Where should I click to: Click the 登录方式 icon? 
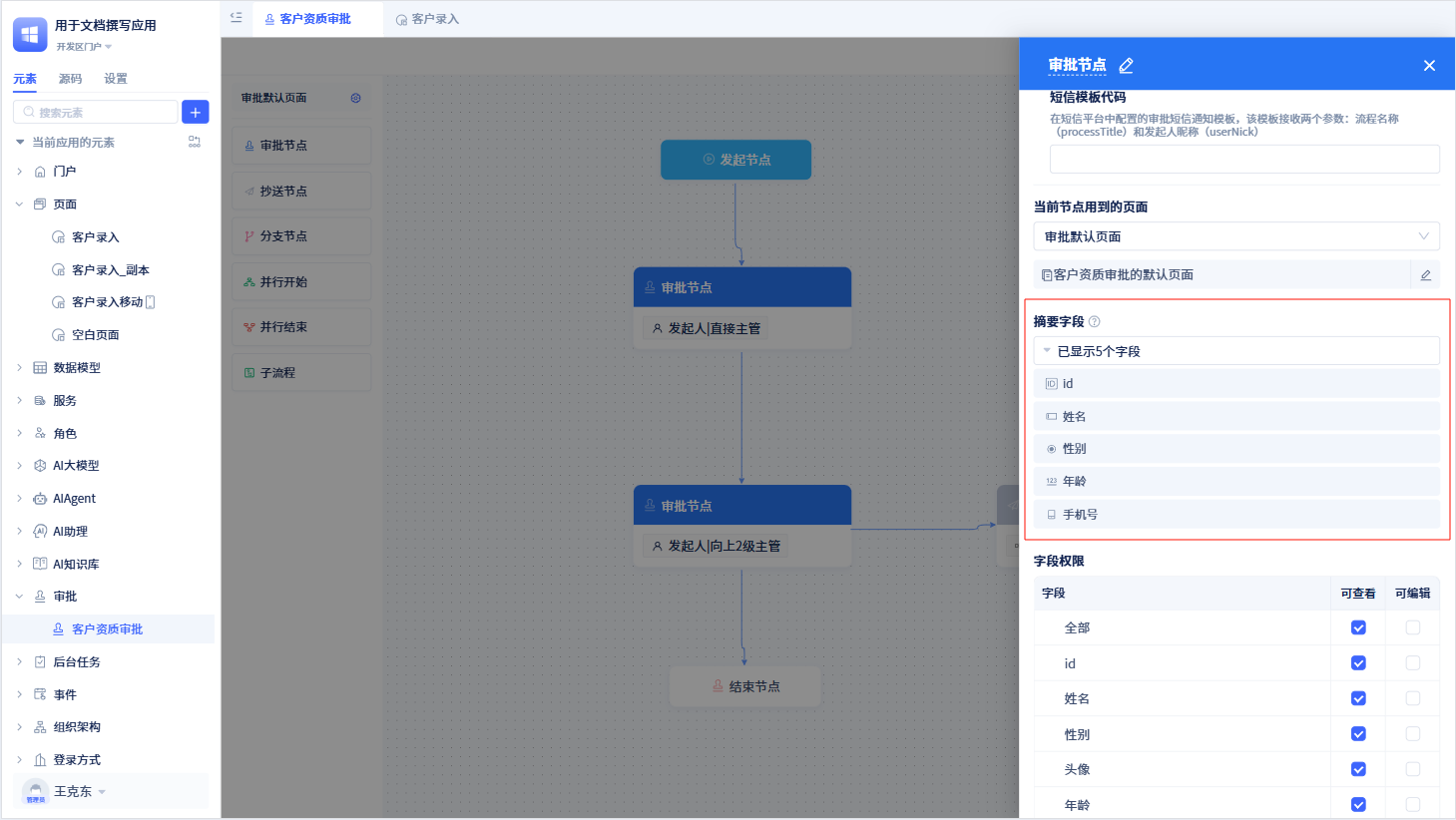pos(40,760)
